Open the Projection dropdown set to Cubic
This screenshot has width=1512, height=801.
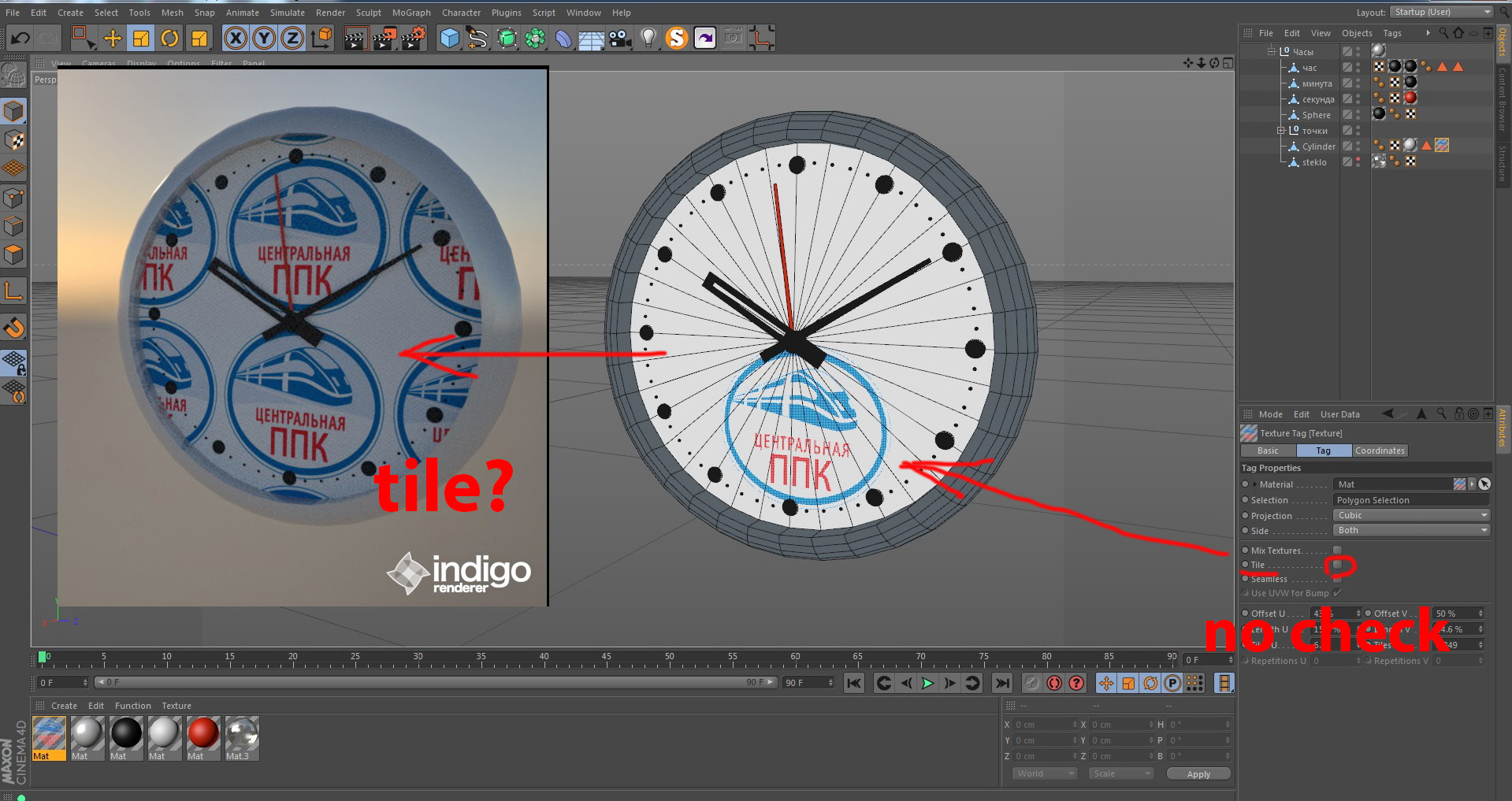tap(1411, 515)
